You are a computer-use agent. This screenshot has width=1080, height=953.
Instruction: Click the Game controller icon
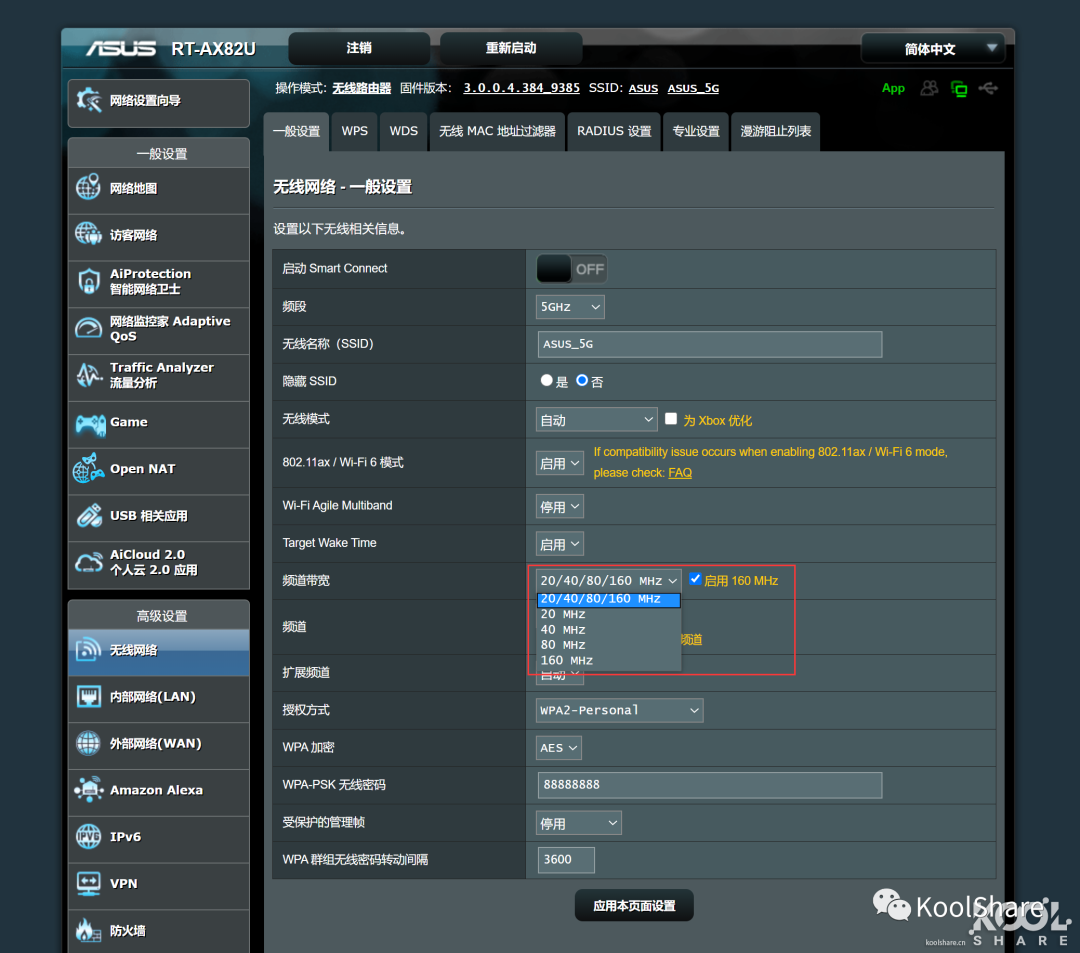point(90,423)
